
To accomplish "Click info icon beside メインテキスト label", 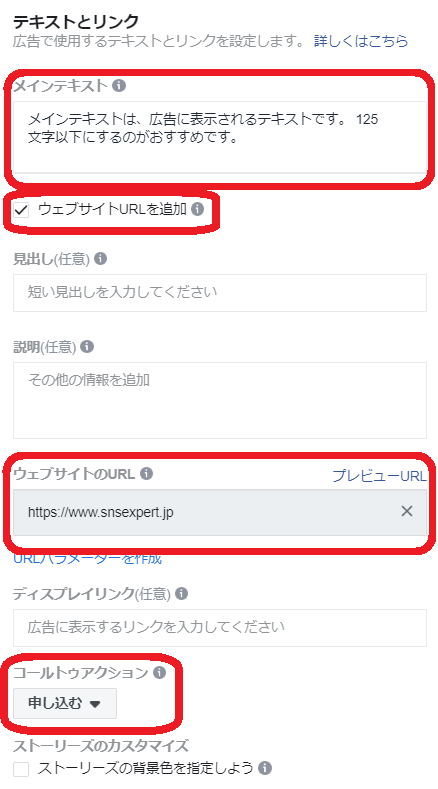I will pos(119,86).
